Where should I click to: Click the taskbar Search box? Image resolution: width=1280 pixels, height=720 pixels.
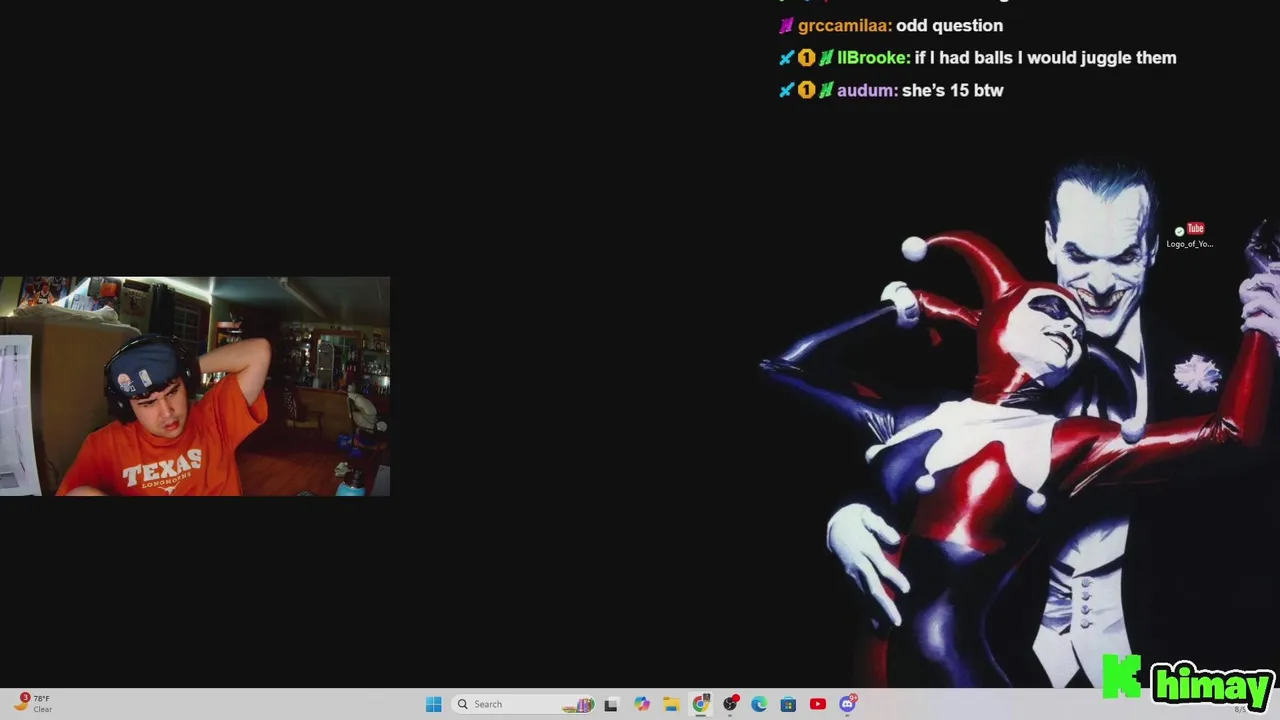(x=524, y=704)
